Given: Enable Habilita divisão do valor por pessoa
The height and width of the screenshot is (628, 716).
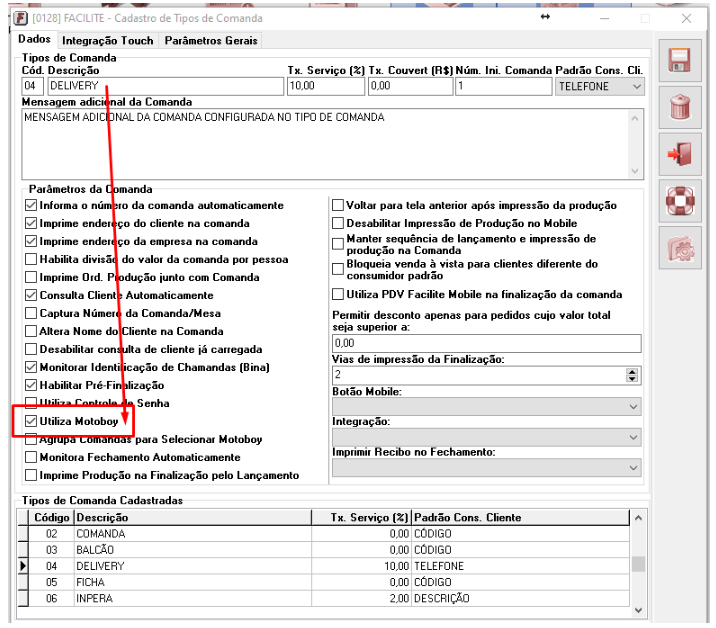Looking at the screenshot, I should [31, 259].
